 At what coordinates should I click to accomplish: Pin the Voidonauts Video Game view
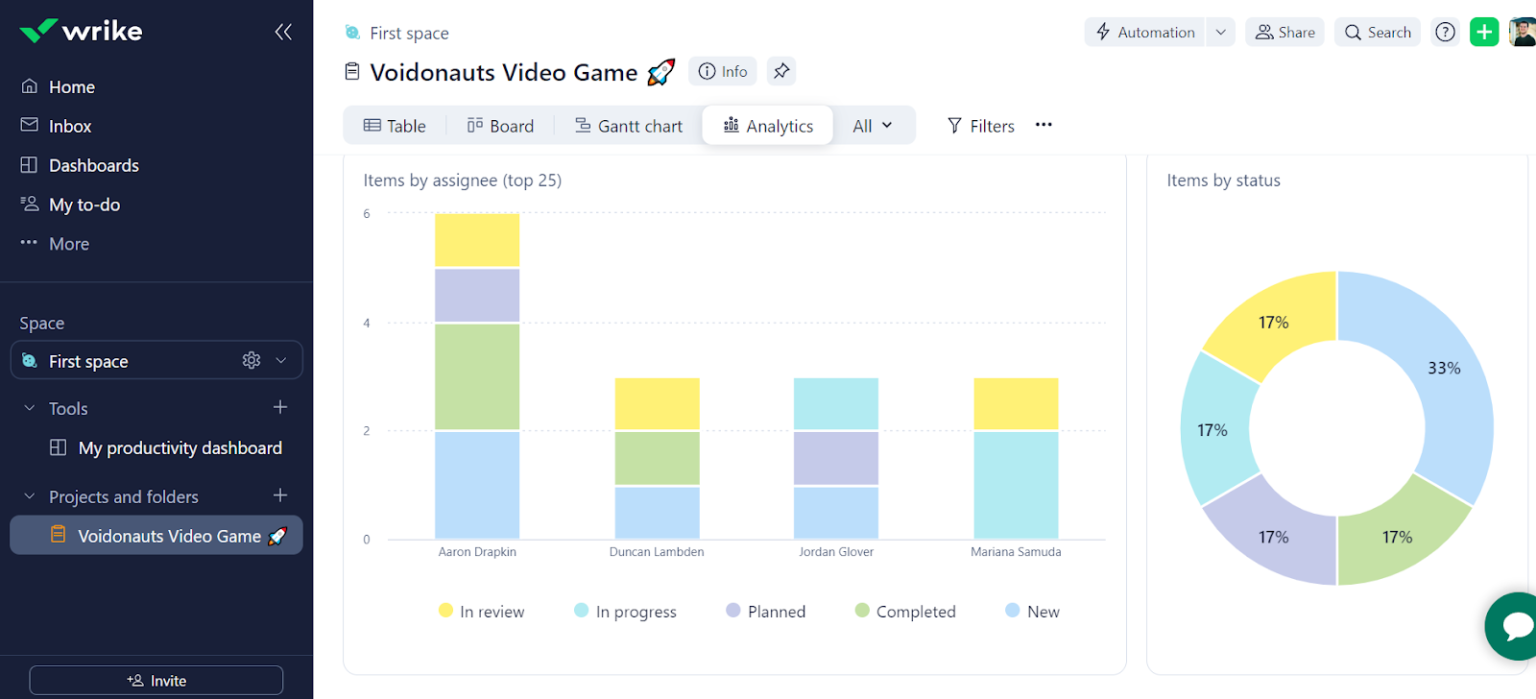tap(781, 71)
